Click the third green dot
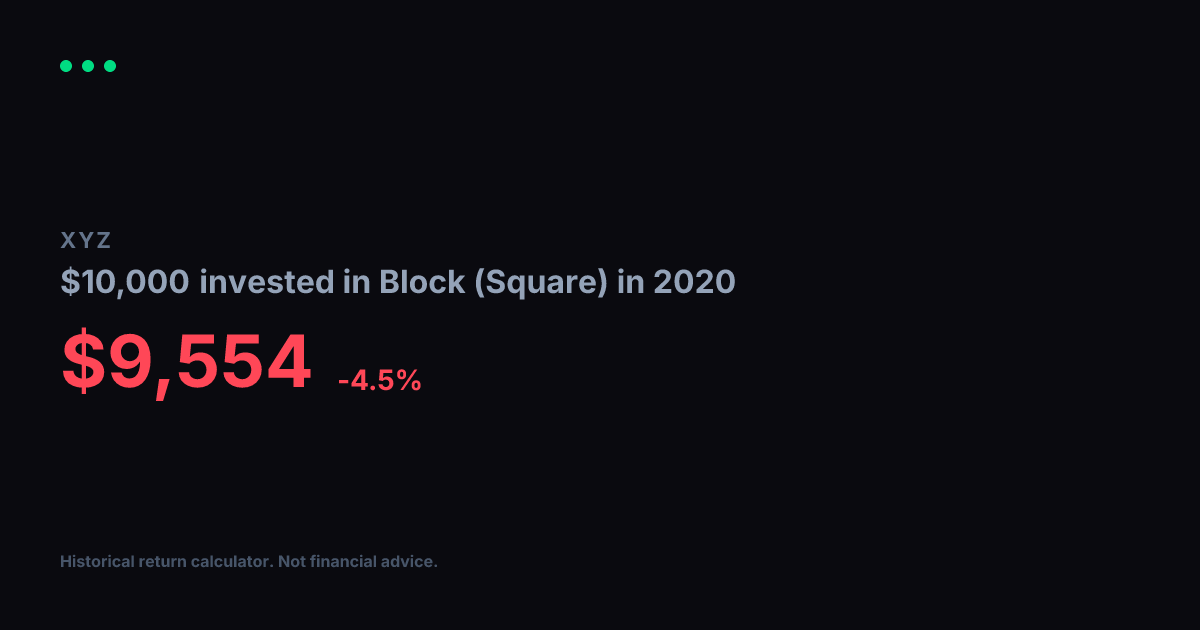1200x630 pixels. tap(110, 66)
